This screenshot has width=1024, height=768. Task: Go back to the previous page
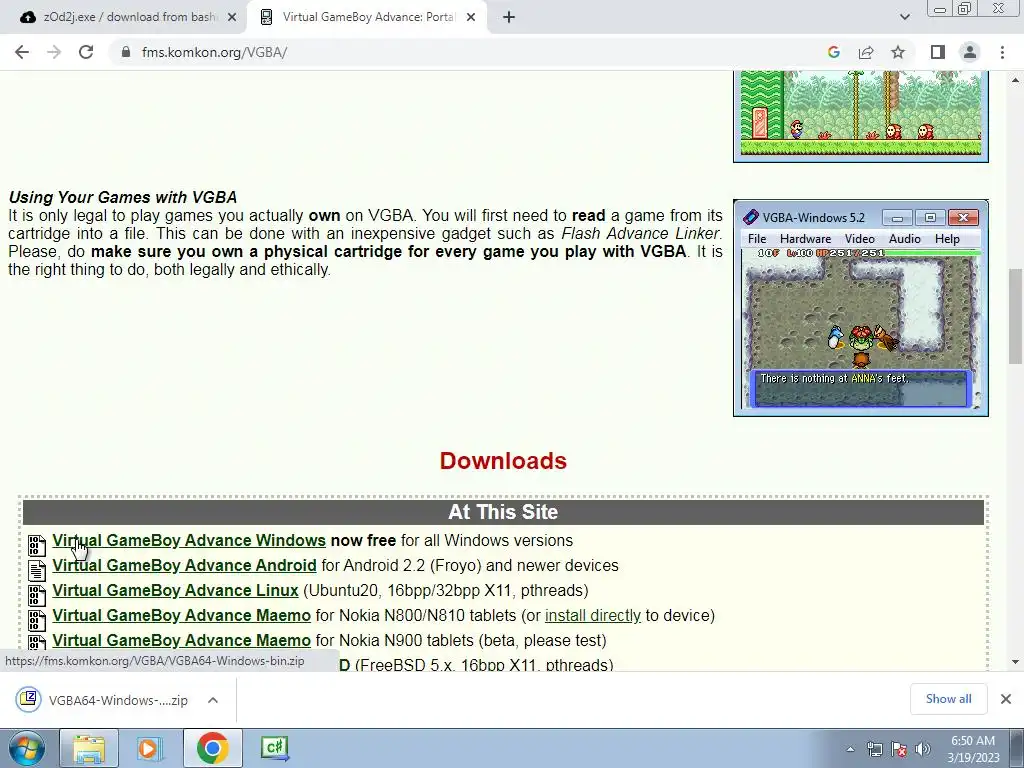click(22, 52)
